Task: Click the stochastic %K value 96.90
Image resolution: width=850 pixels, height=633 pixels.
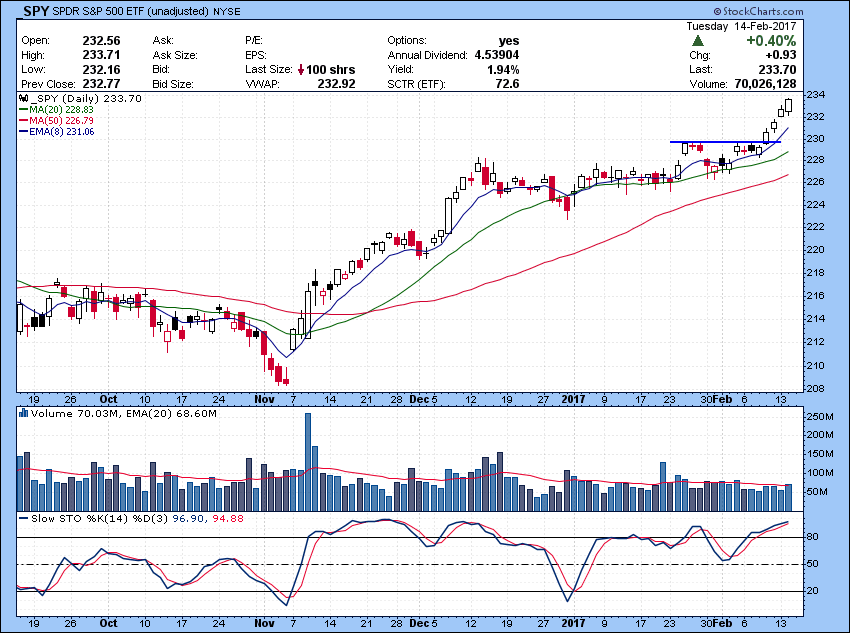Action: tap(188, 519)
